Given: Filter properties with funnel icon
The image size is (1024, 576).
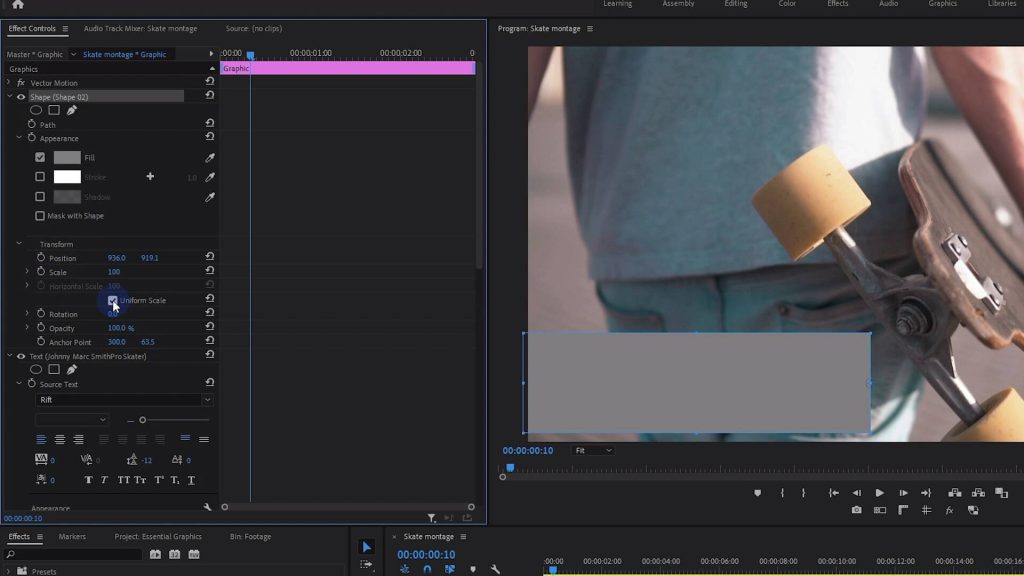Looking at the screenshot, I should (432, 518).
